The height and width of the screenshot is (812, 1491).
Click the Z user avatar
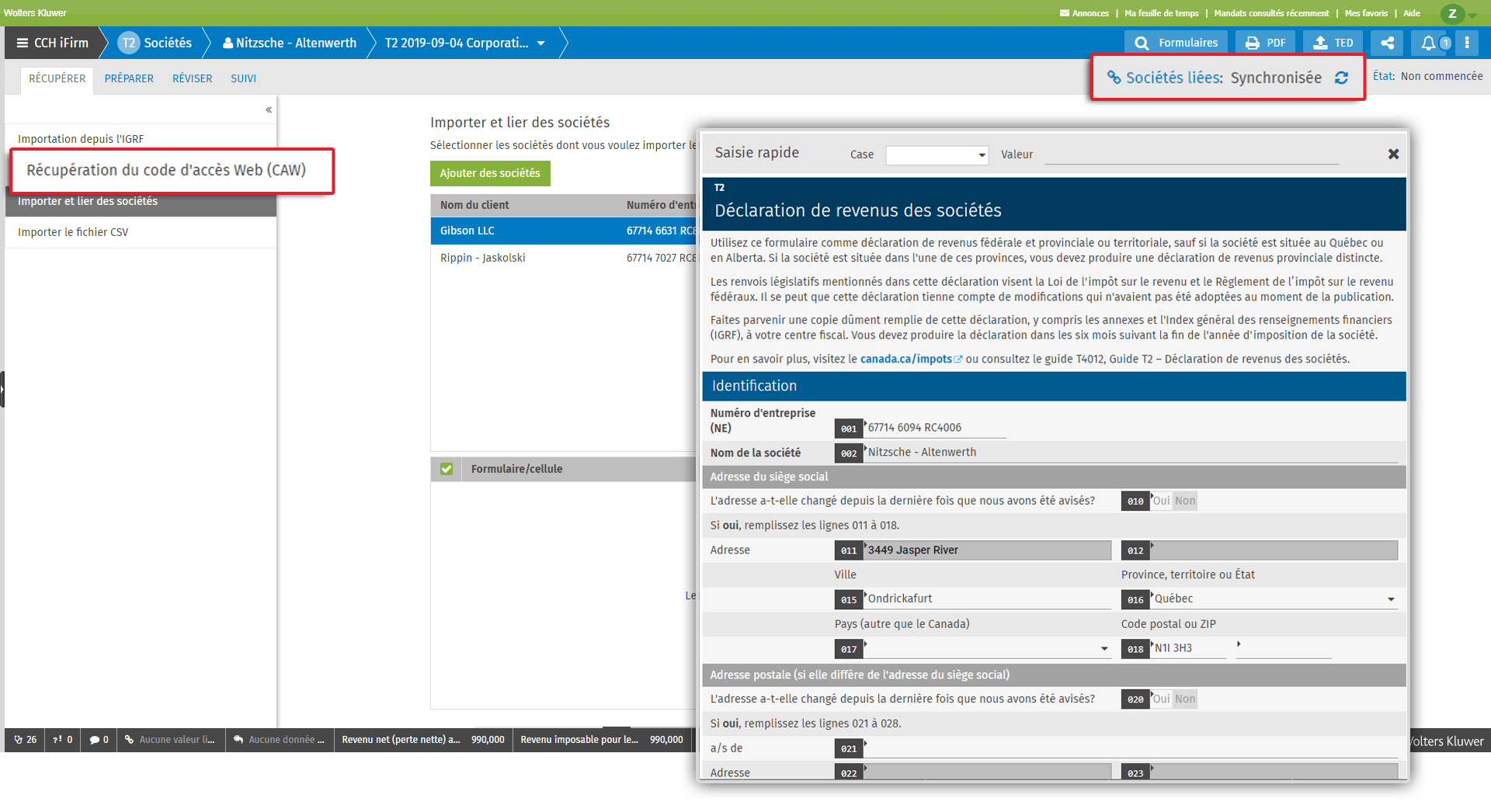(1452, 13)
